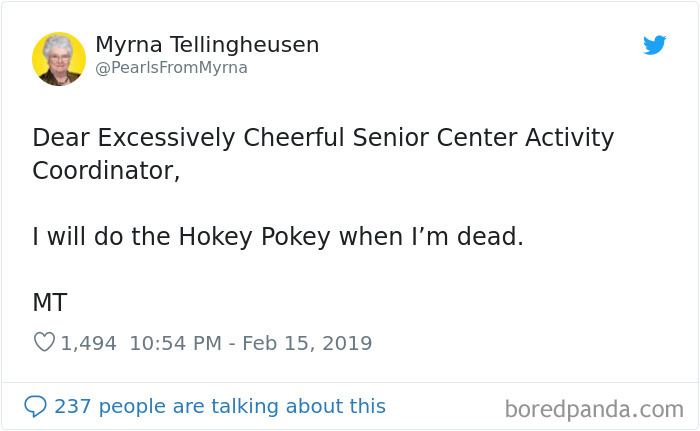Click the 1,494 likes count

(89, 343)
